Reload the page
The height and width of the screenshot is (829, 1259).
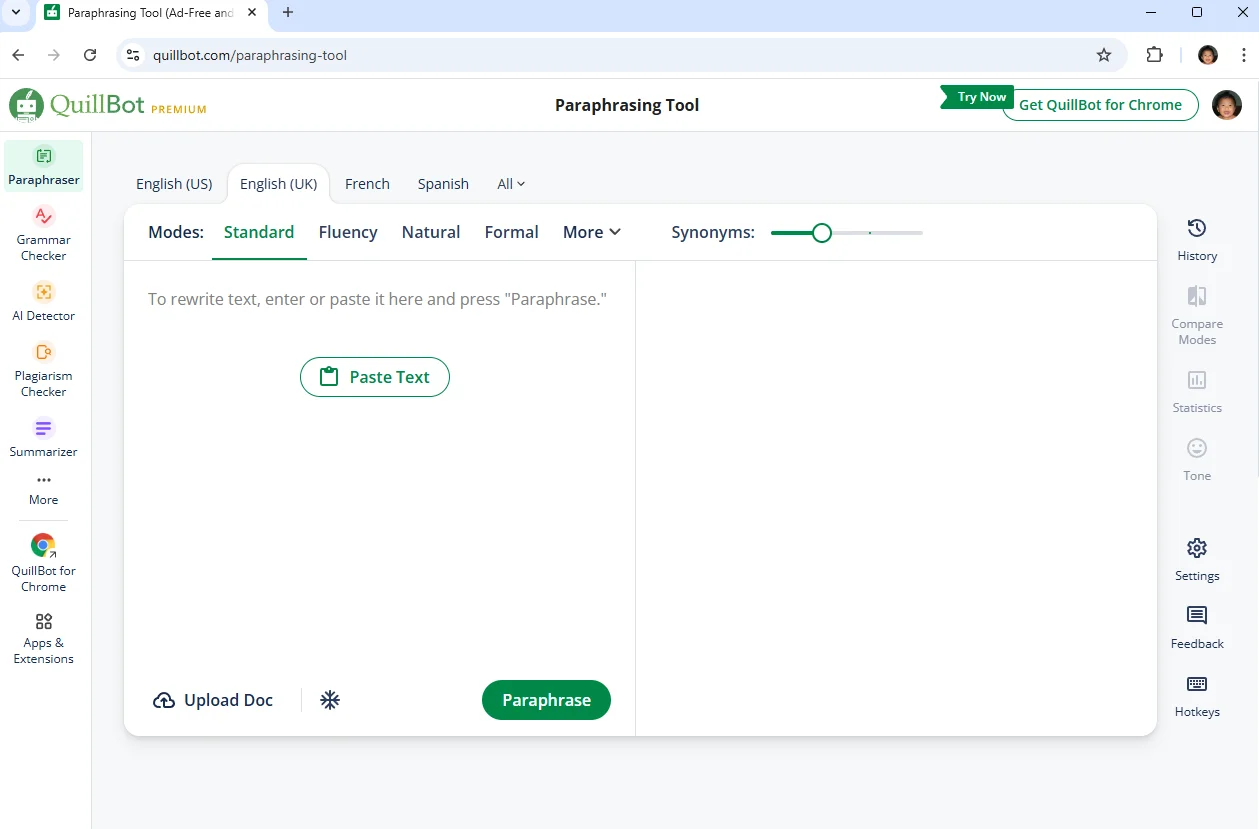click(90, 55)
